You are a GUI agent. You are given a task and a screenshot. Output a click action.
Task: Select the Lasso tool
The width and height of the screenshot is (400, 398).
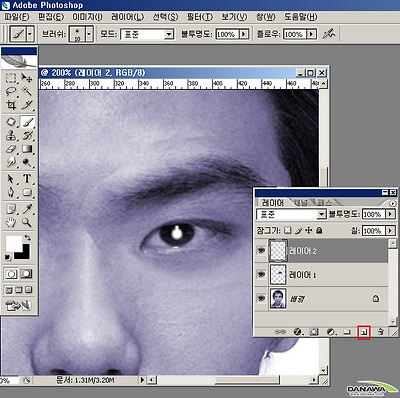click(11, 91)
